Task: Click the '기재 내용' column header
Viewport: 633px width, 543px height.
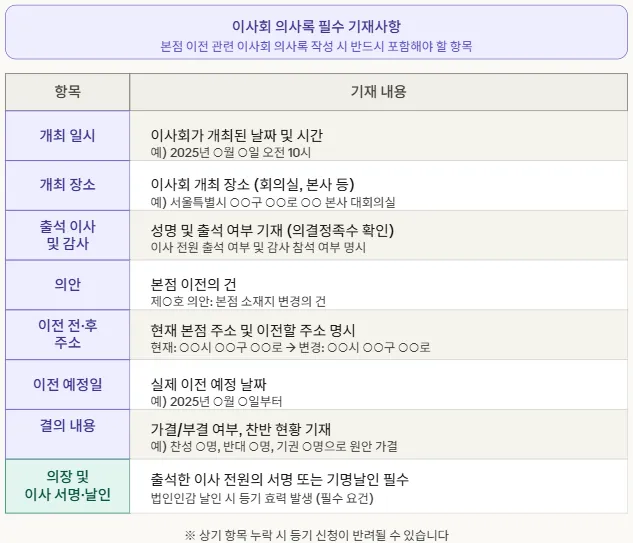Action: click(x=378, y=92)
